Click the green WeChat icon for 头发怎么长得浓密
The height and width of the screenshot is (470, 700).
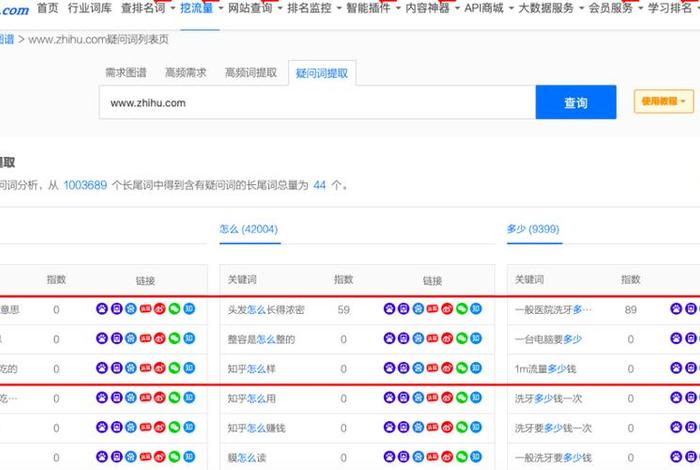[462, 309]
